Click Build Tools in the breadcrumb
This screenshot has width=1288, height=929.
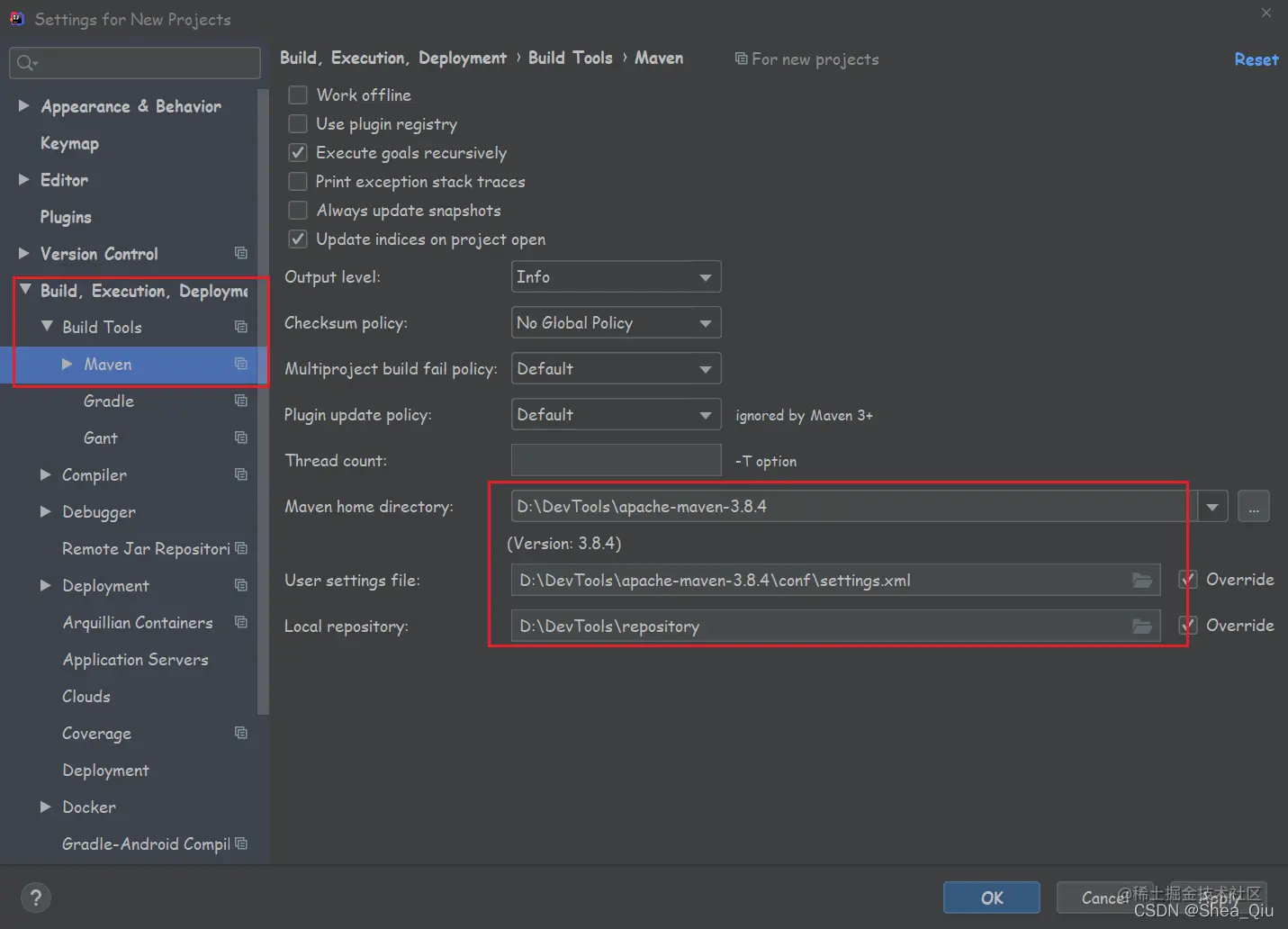click(570, 58)
